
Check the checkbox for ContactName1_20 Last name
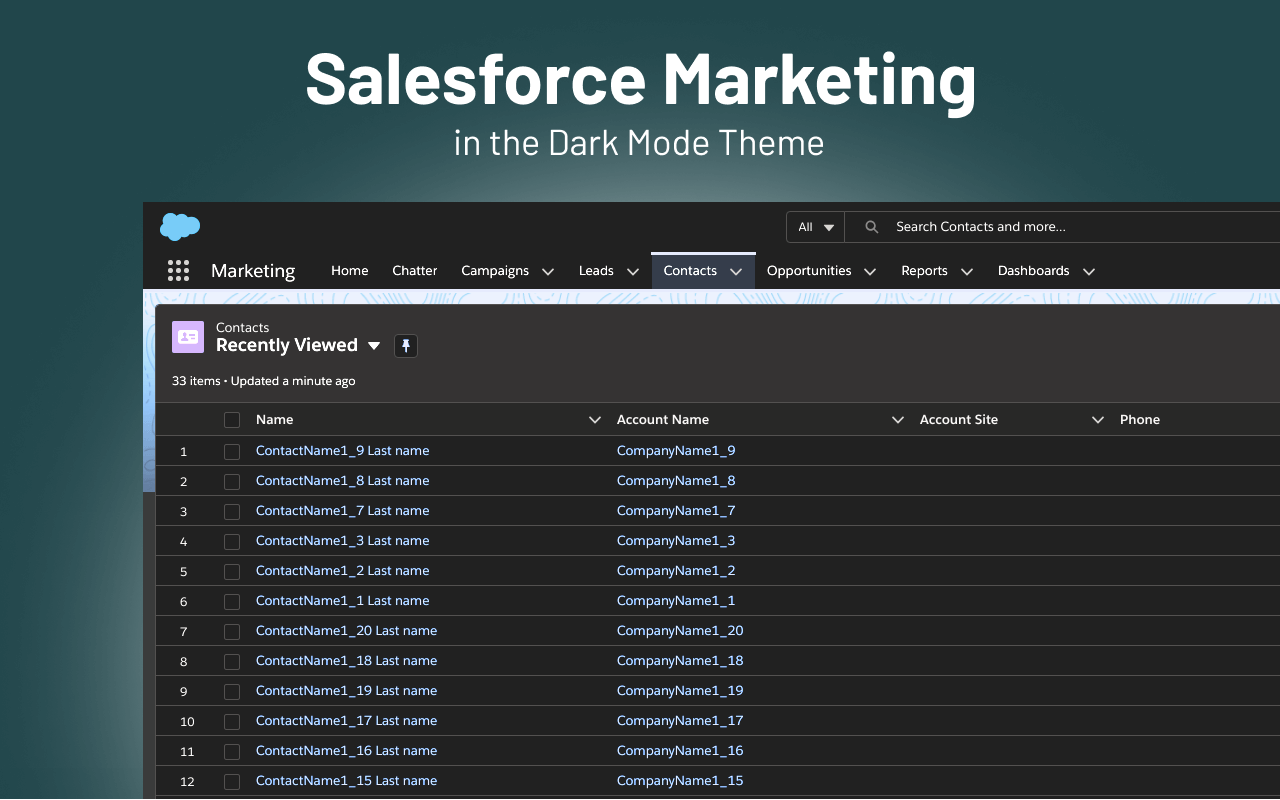pos(232,631)
